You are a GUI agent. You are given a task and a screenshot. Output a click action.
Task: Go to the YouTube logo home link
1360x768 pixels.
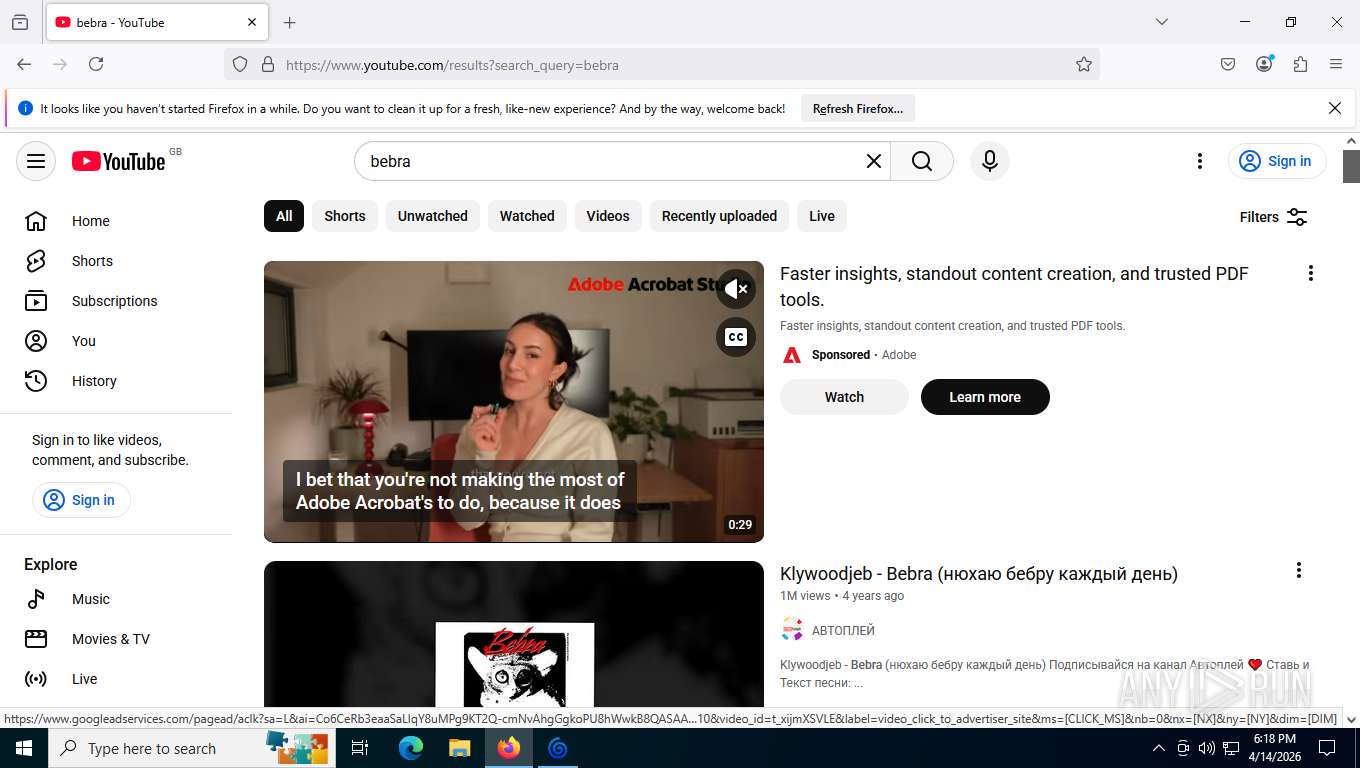click(118, 161)
